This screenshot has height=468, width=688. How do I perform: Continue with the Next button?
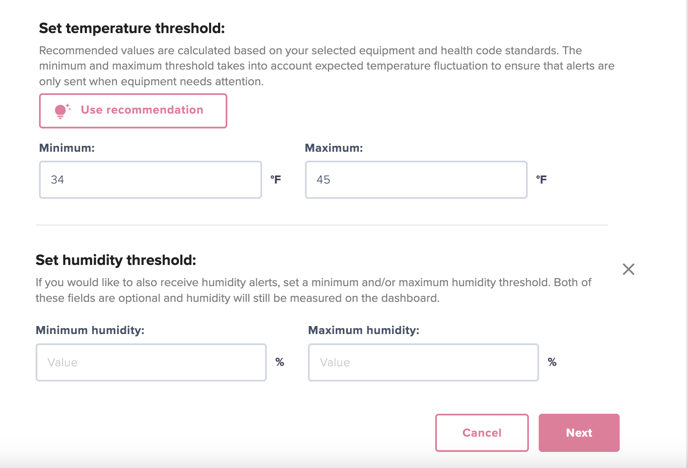point(579,433)
